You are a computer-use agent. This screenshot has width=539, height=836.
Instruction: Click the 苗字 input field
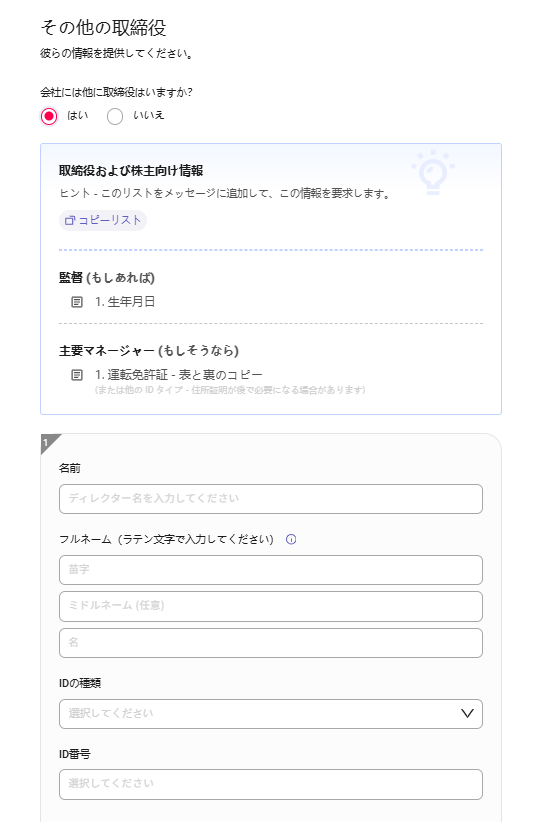click(x=271, y=570)
